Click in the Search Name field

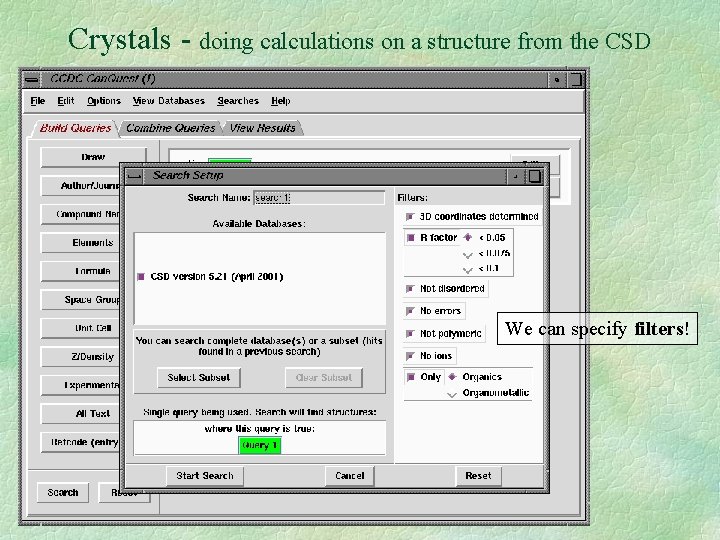tap(319, 198)
